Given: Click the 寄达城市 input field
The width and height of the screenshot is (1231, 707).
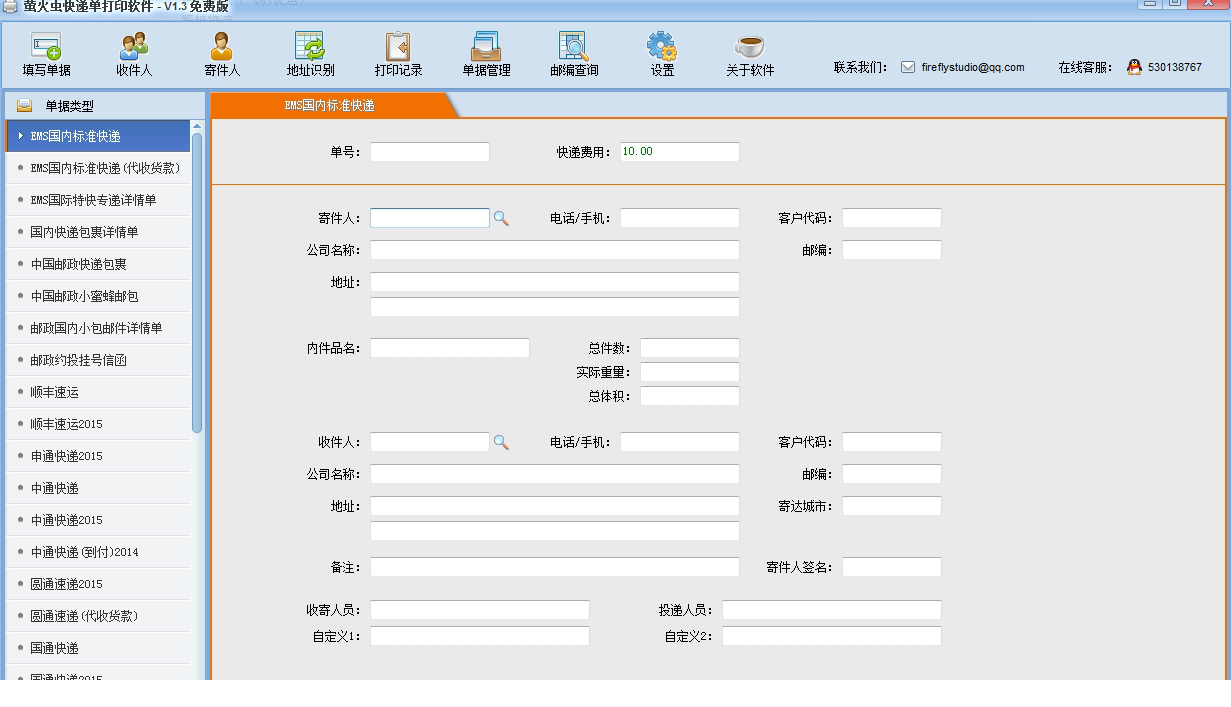Looking at the screenshot, I should pos(892,506).
